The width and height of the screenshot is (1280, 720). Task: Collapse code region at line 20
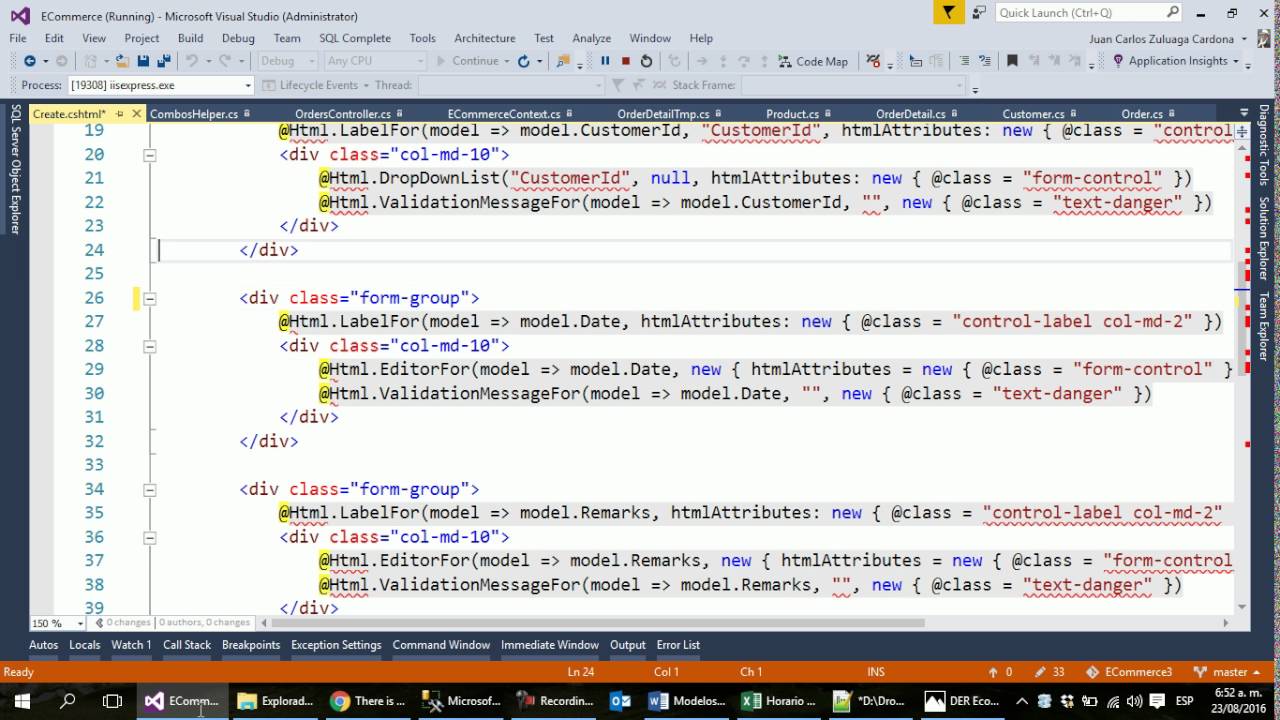(x=149, y=155)
